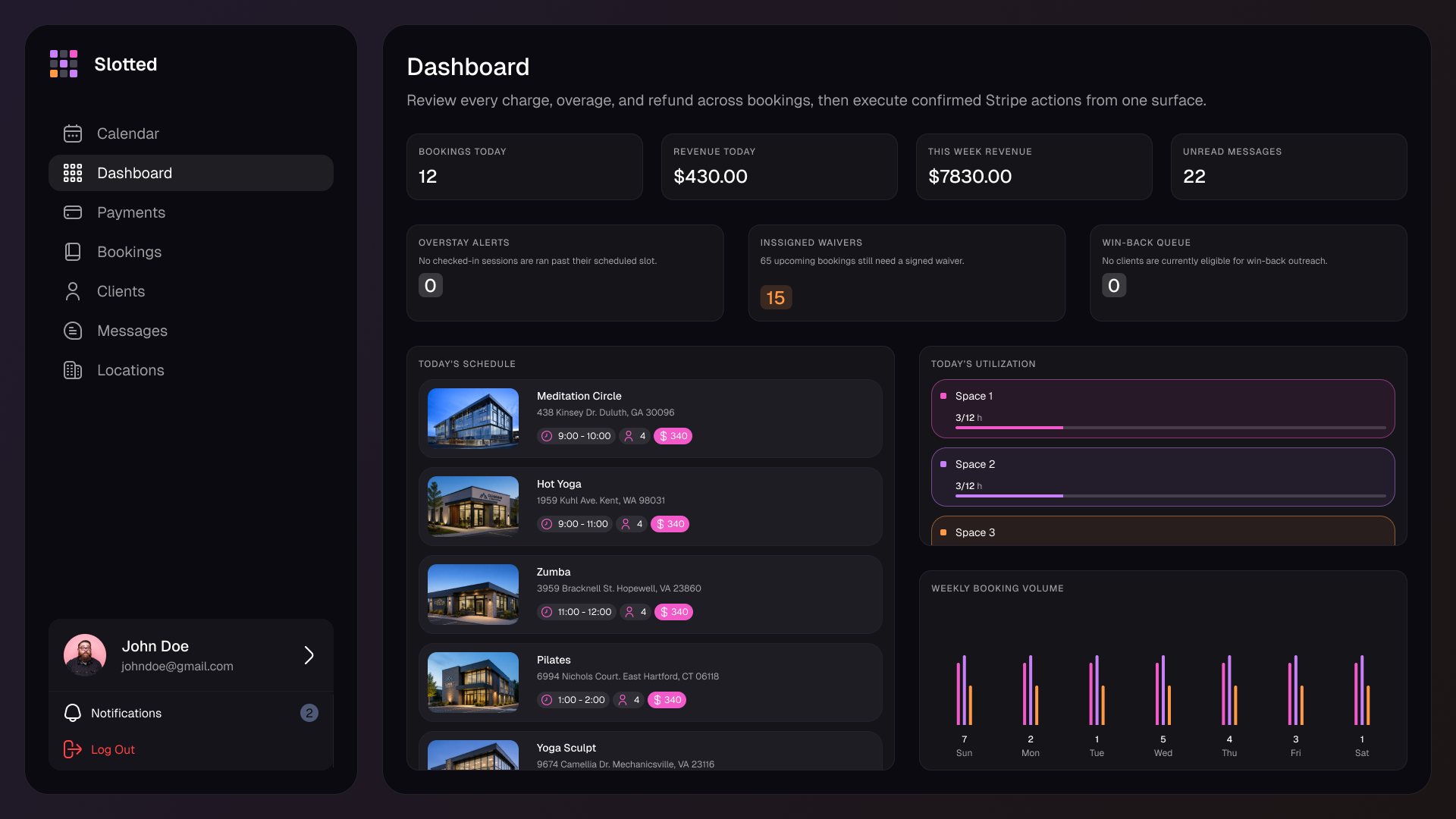Click the Sunday bars in weekly chart
This screenshot has height=819, width=1456.
point(964,690)
